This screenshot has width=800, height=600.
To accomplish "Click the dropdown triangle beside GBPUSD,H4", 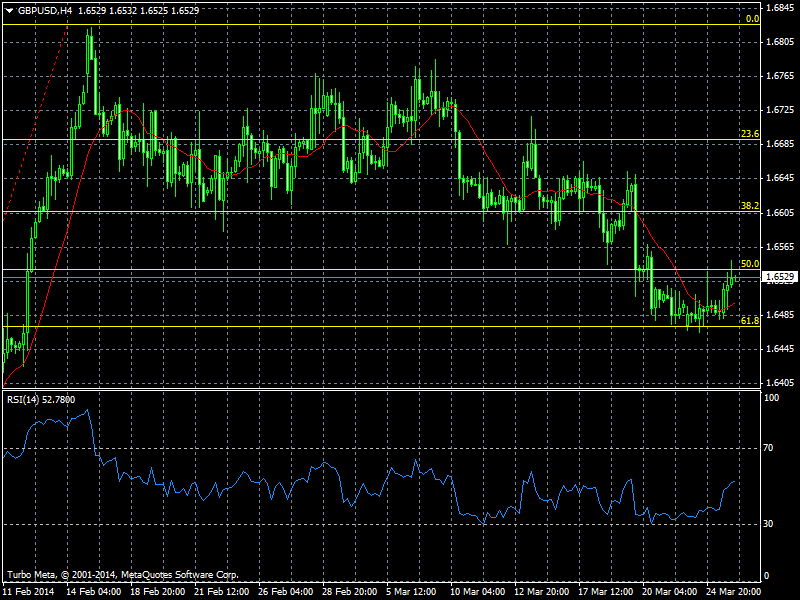I will pyautogui.click(x=9, y=10).
